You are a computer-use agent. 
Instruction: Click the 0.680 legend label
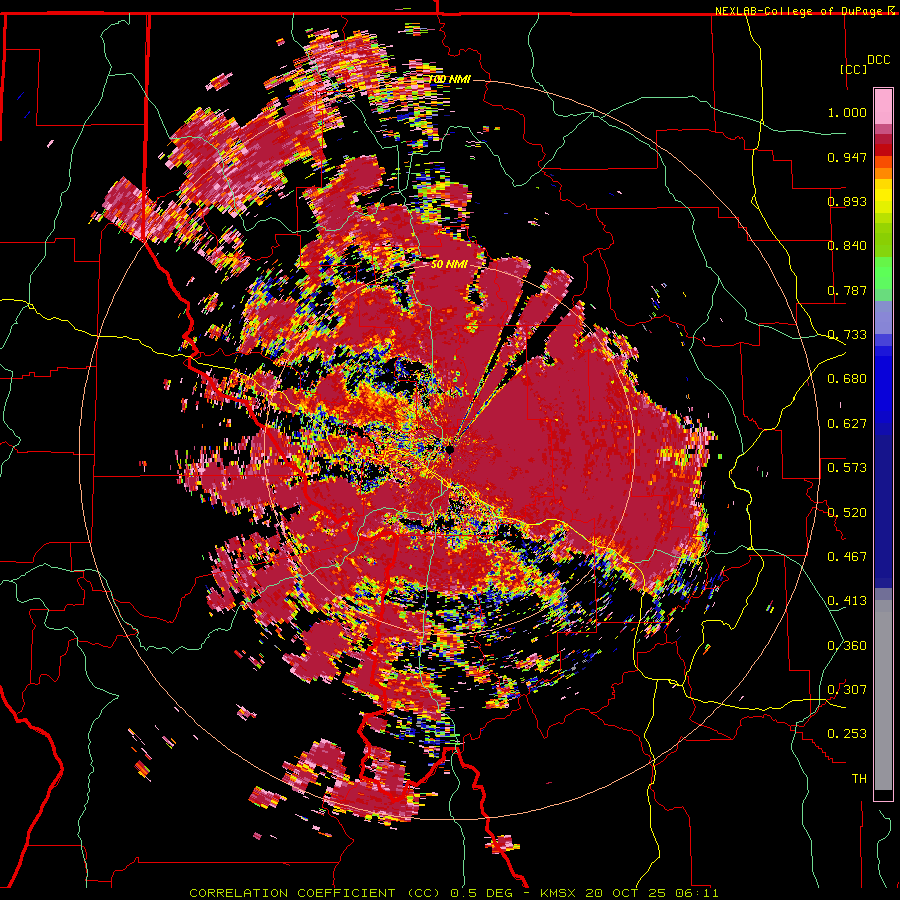tap(847, 379)
